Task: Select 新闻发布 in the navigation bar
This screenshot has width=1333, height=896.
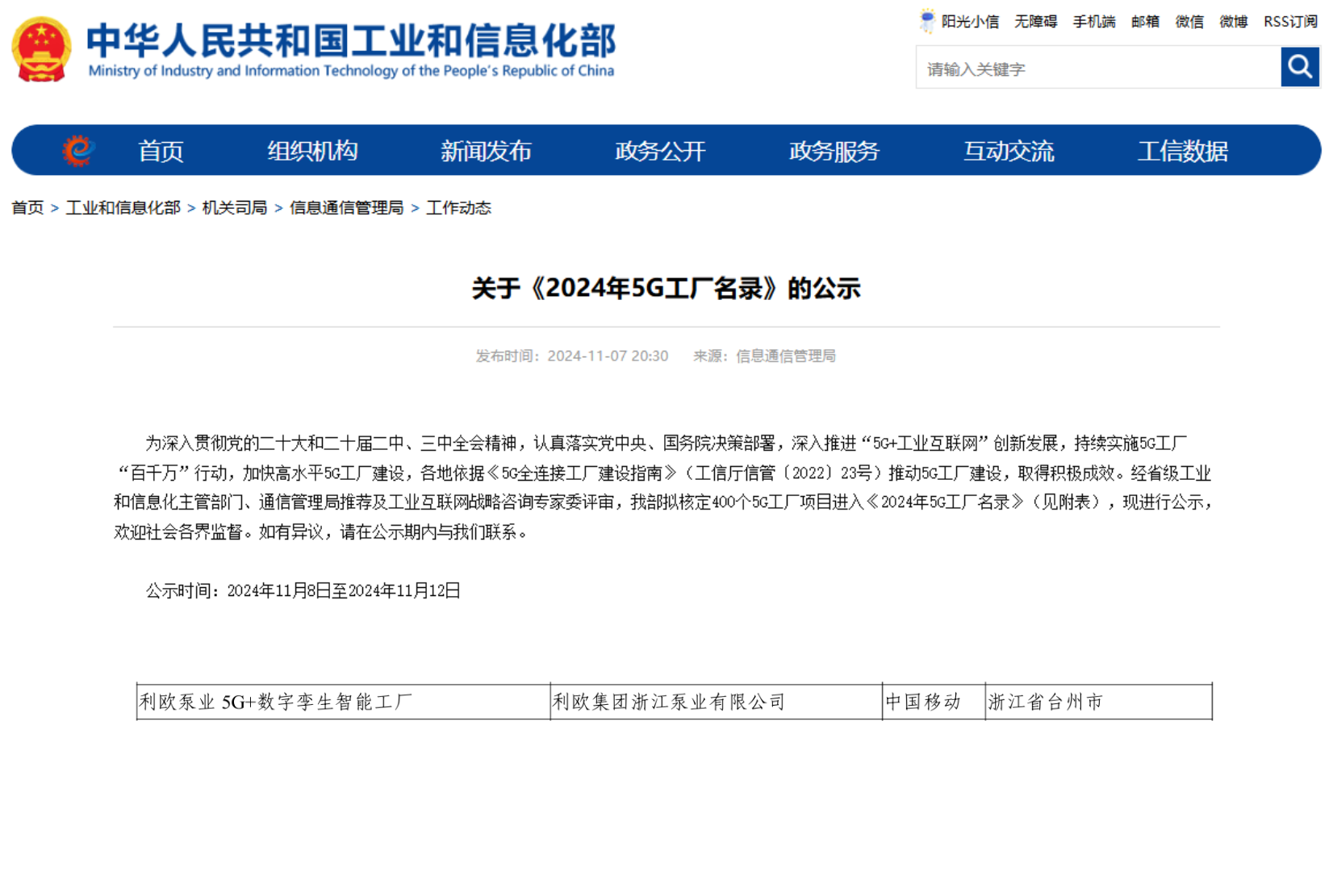Action: (x=486, y=152)
